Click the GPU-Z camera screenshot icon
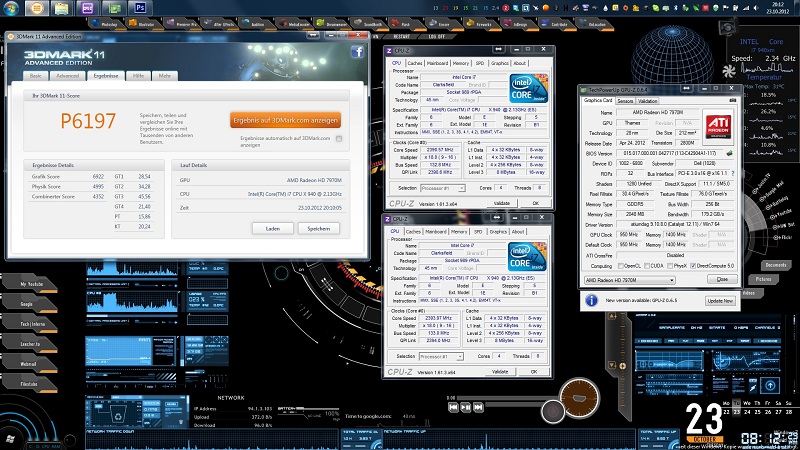 tap(733, 101)
